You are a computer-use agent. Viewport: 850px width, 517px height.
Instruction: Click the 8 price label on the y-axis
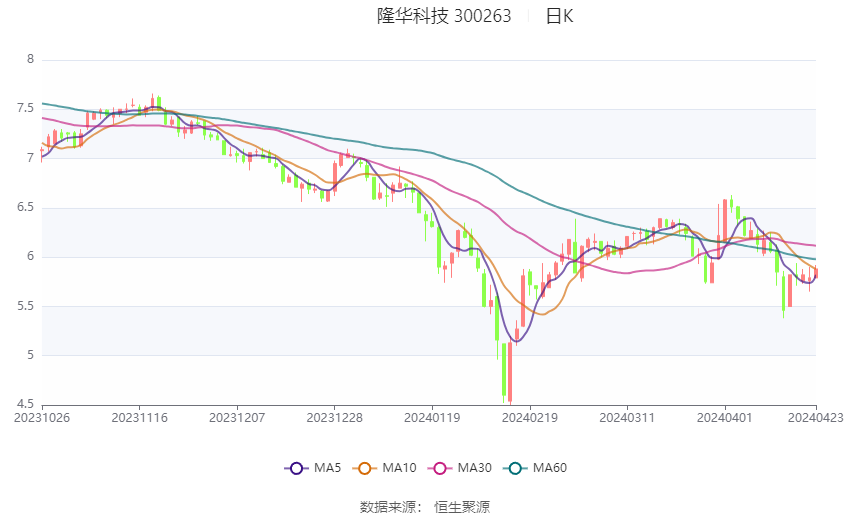30,60
